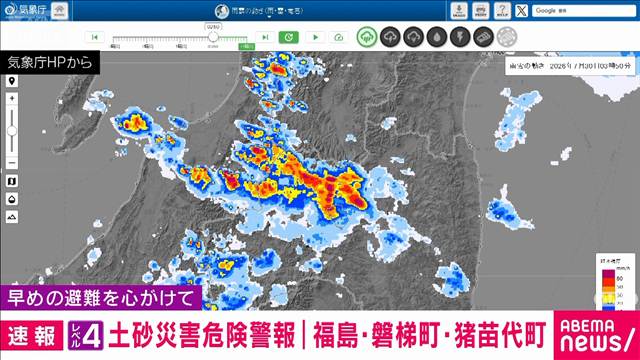Click the location pin map button

[x=12, y=81]
